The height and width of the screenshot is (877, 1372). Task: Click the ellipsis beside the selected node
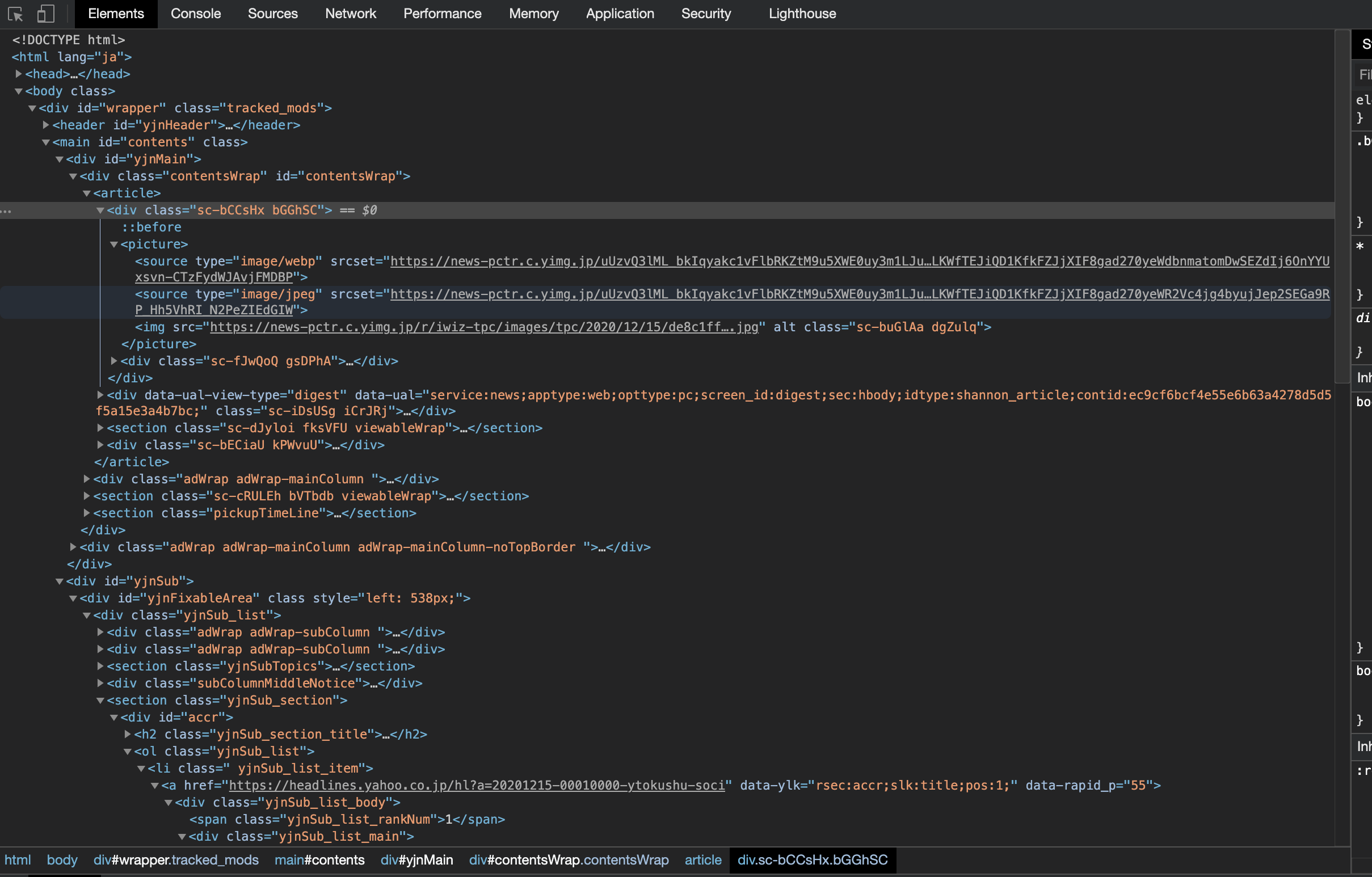click(6, 210)
